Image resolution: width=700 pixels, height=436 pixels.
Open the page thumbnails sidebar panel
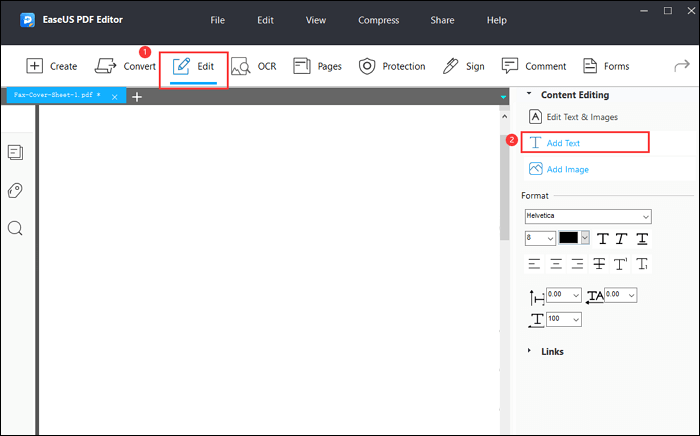pyautogui.click(x=15, y=152)
